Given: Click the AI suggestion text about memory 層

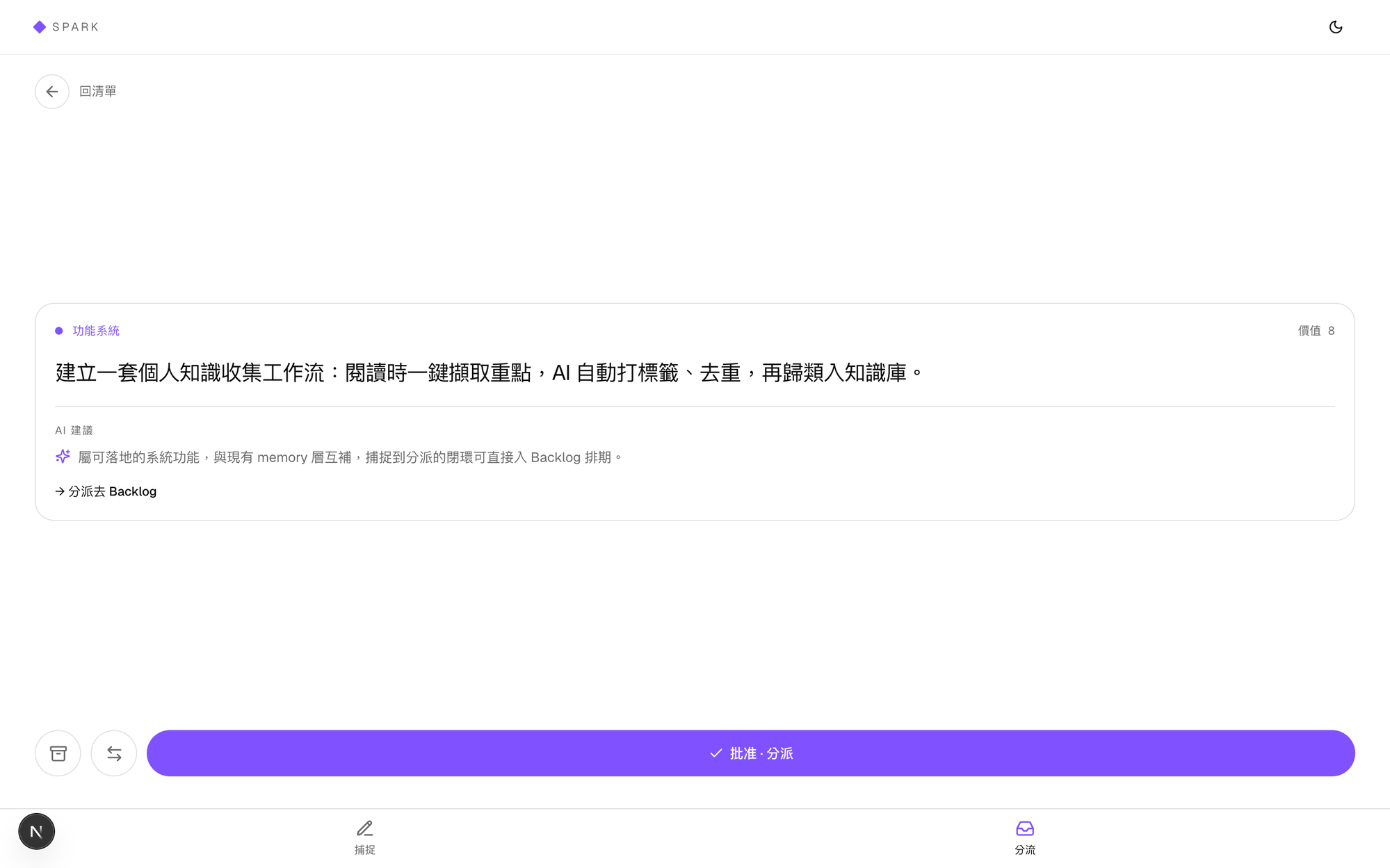Looking at the screenshot, I should pos(350,457).
